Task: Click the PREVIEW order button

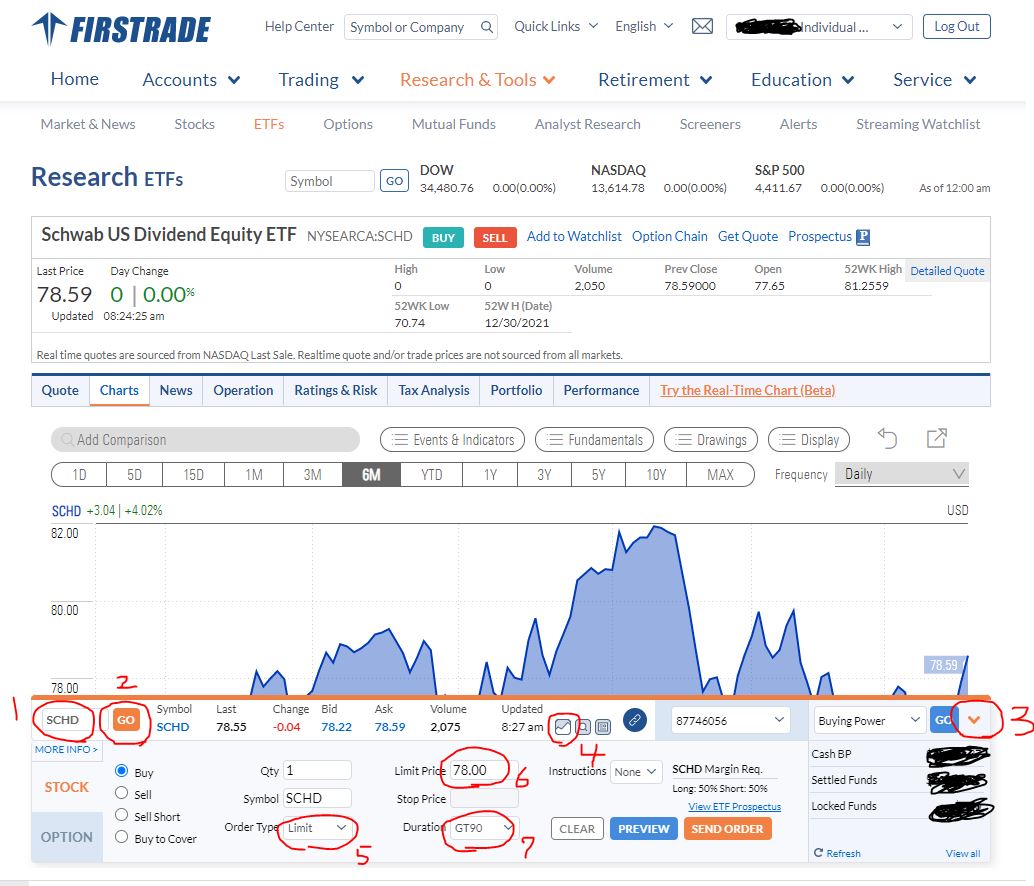Action: [x=644, y=829]
